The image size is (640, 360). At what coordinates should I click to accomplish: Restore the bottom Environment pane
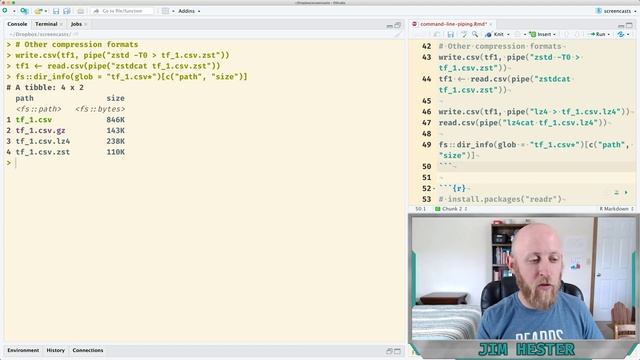pos(389,351)
